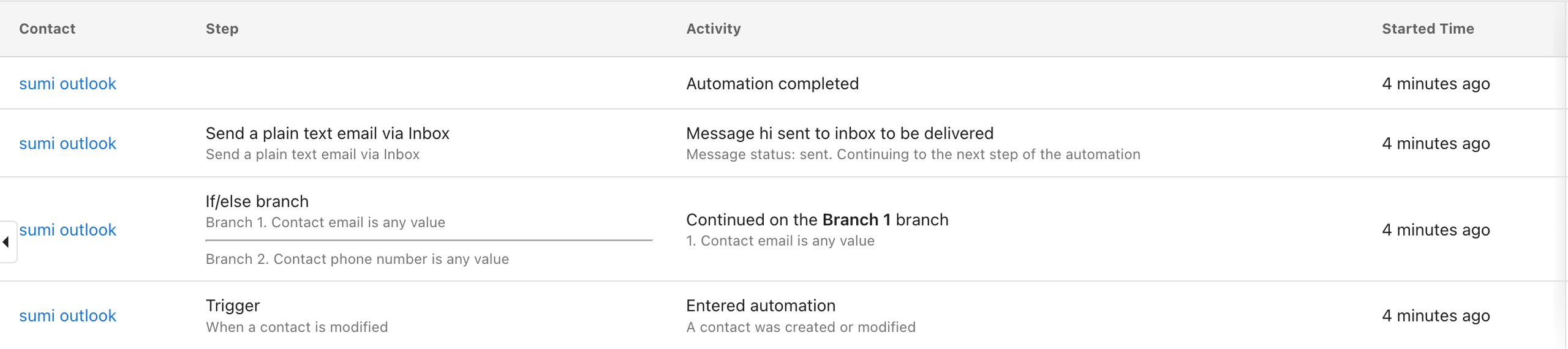Open sumi outlook in the If/else branch row
Screen dimensions: 1568x349
(67, 230)
